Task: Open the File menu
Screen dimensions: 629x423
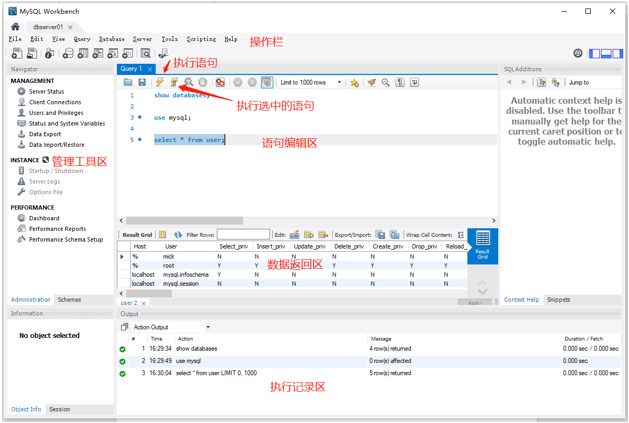Action: (15, 39)
